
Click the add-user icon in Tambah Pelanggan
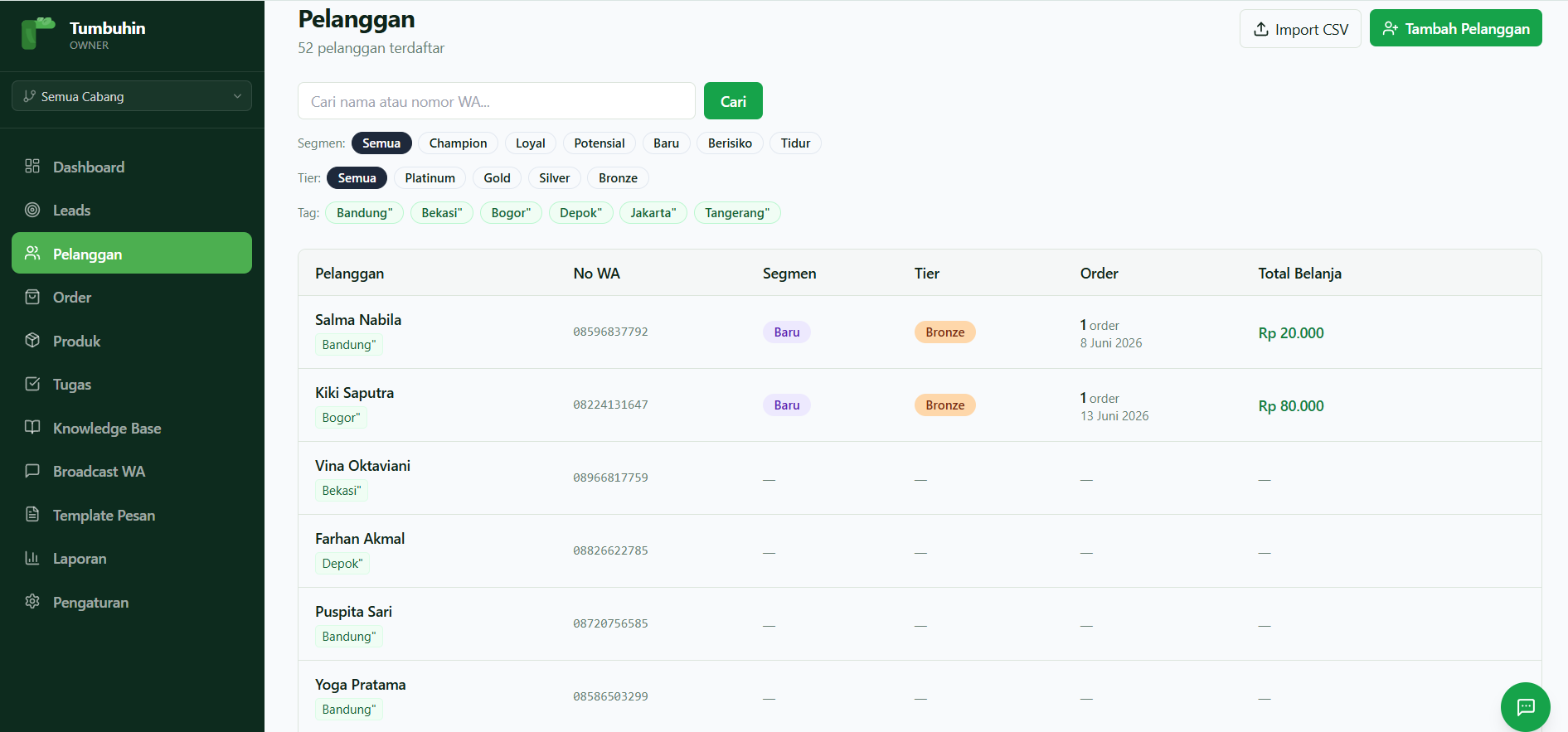1391,28
